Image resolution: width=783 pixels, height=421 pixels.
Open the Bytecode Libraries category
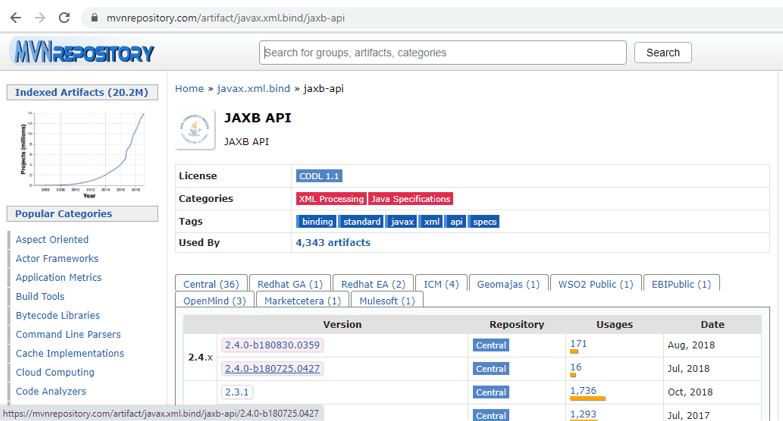pyautogui.click(x=57, y=316)
